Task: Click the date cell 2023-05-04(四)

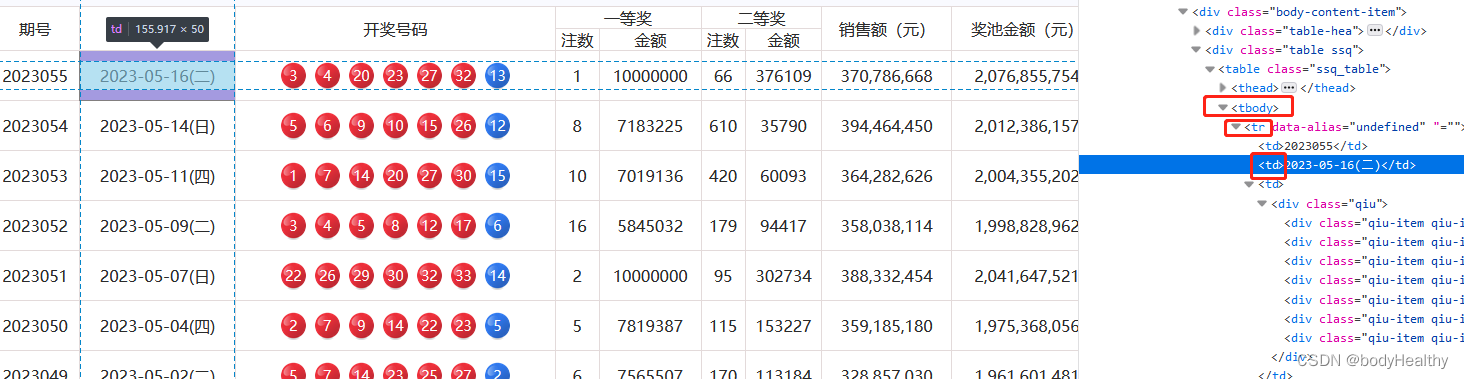Action: (158, 326)
